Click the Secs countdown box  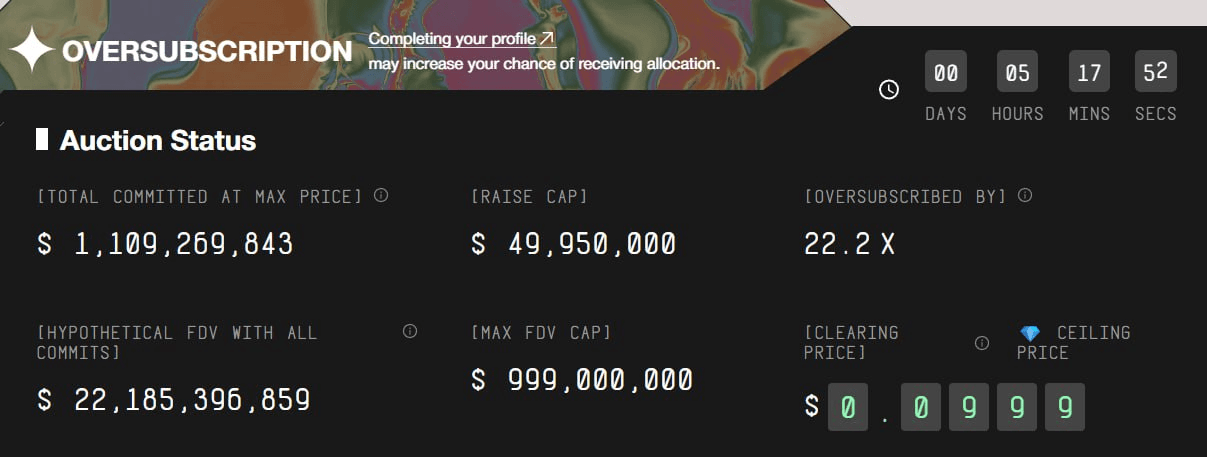tap(1155, 72)
